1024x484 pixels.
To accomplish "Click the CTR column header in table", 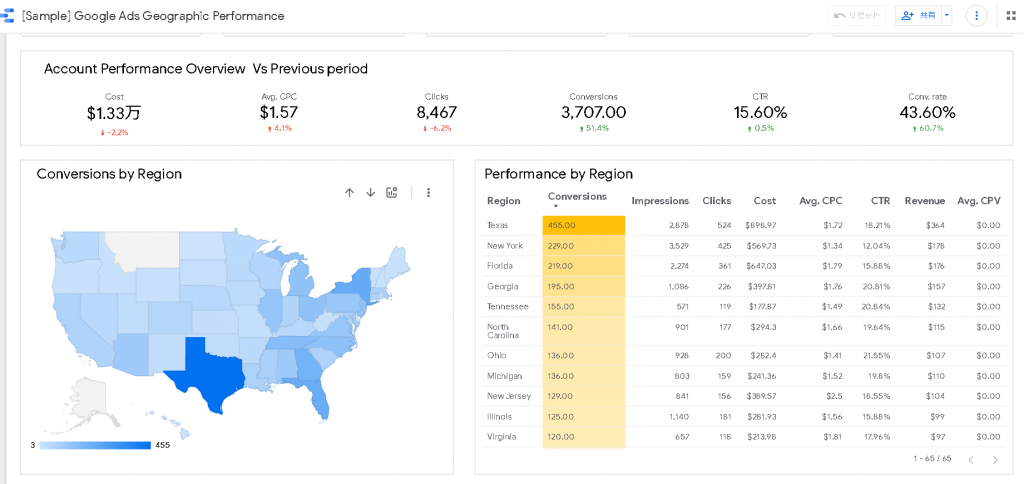I will pyautogui.click(x=879, y=201).
